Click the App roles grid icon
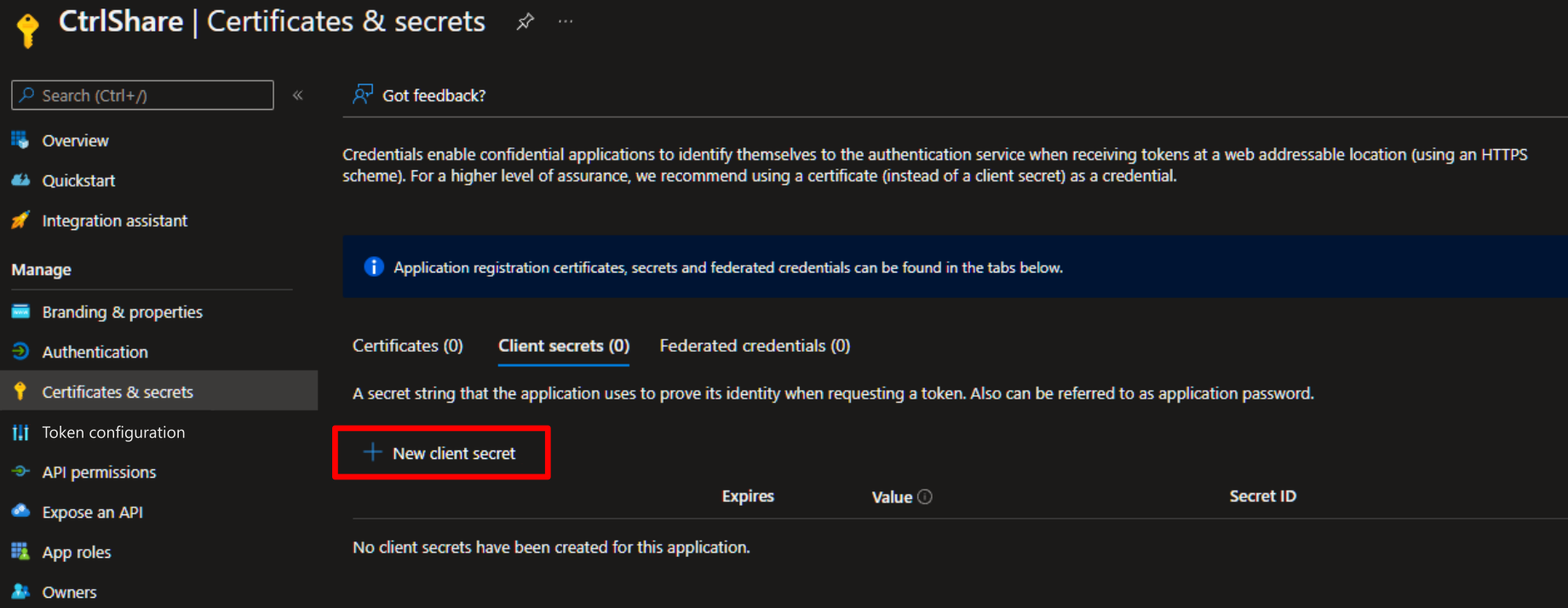The height and width of the screenshot is (608, 1568). pyautogui.click(x=20, y=551)
